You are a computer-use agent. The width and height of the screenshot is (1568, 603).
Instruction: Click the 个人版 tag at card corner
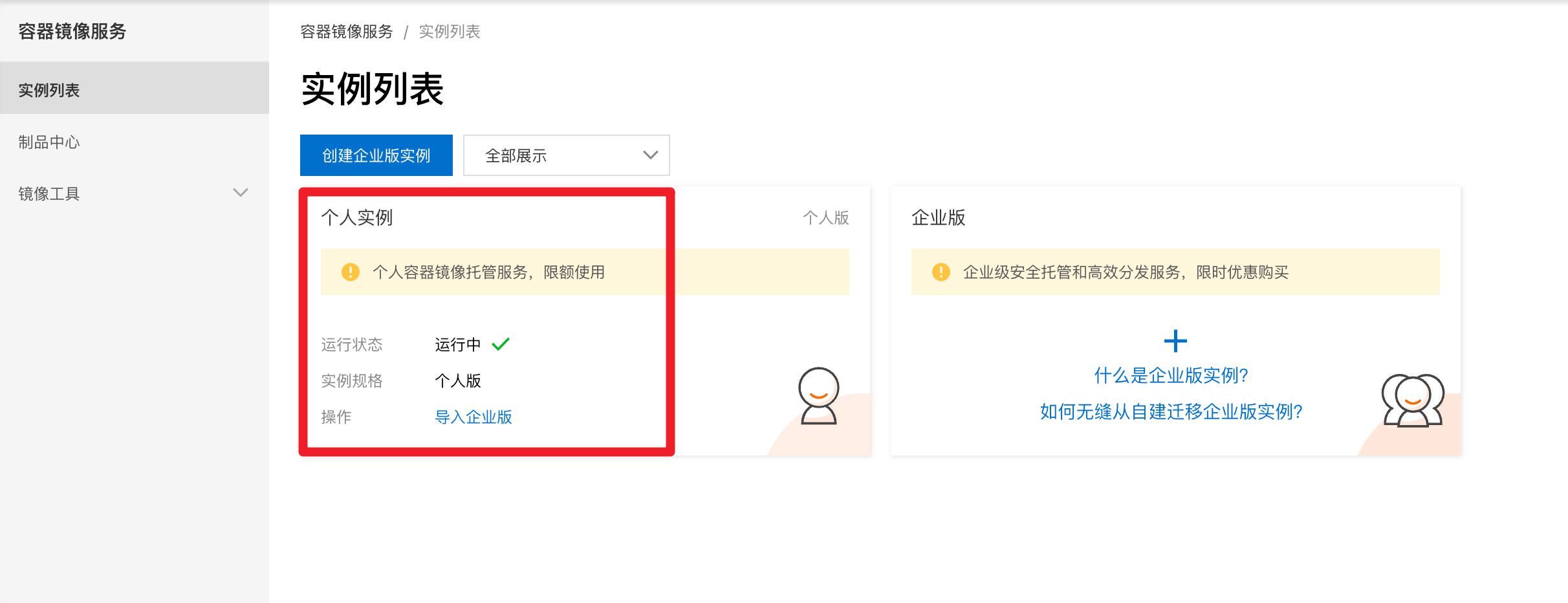click(x=825, y=217)
